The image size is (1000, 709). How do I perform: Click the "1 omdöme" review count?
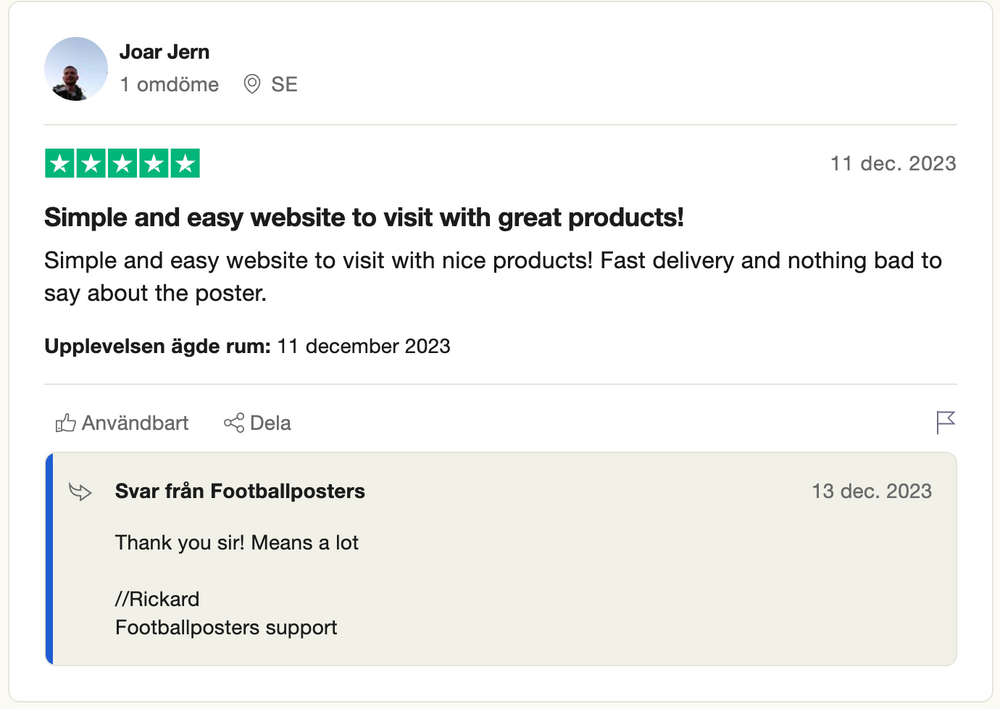coord(169,85)
